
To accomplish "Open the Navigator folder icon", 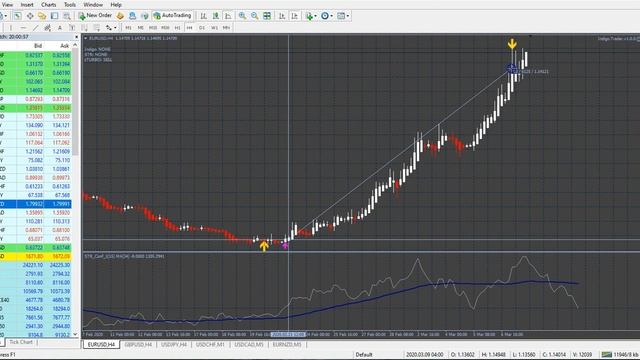I will tap(42, 16).
